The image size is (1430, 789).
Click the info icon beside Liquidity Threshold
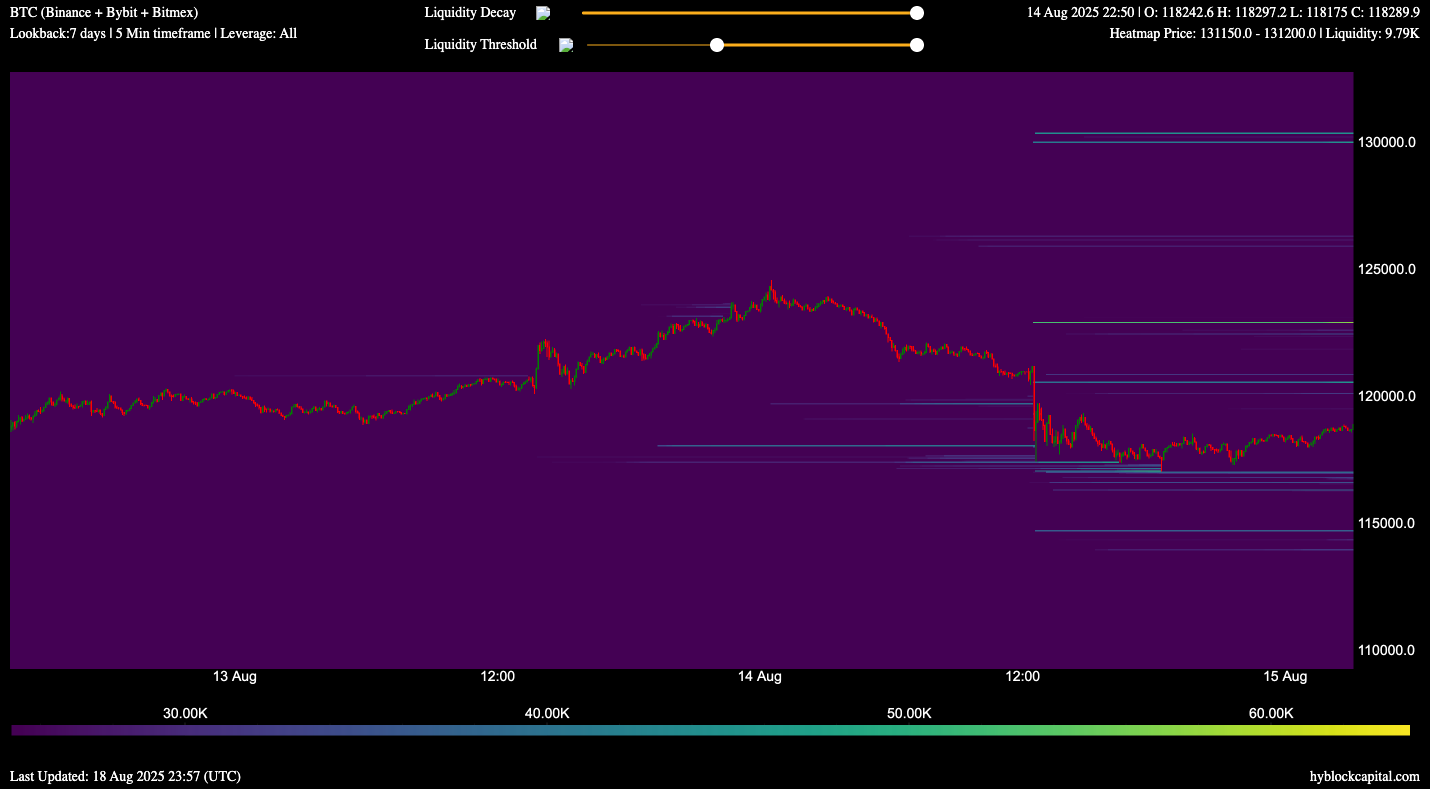point(566,45)
